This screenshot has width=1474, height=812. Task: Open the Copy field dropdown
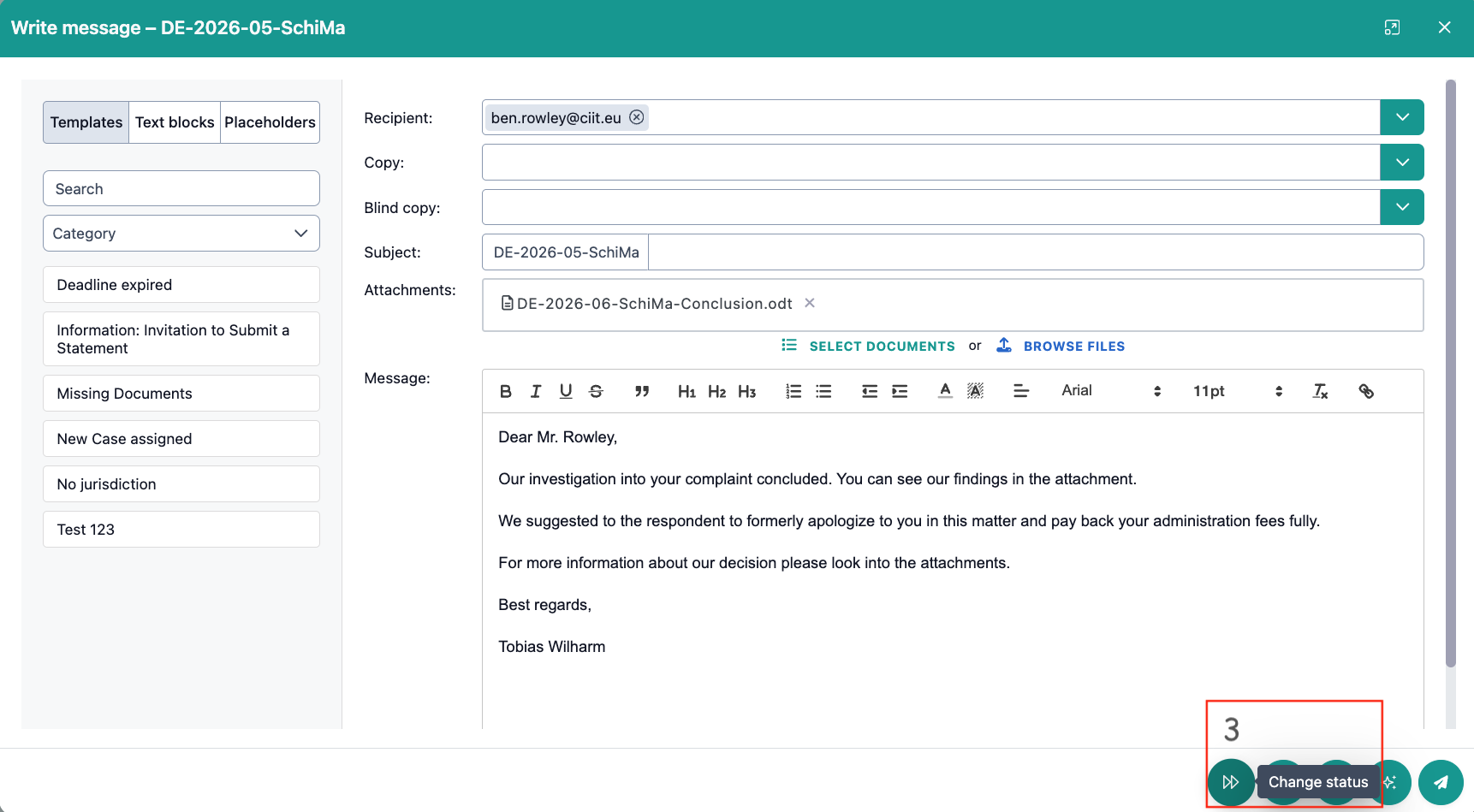1402,162
